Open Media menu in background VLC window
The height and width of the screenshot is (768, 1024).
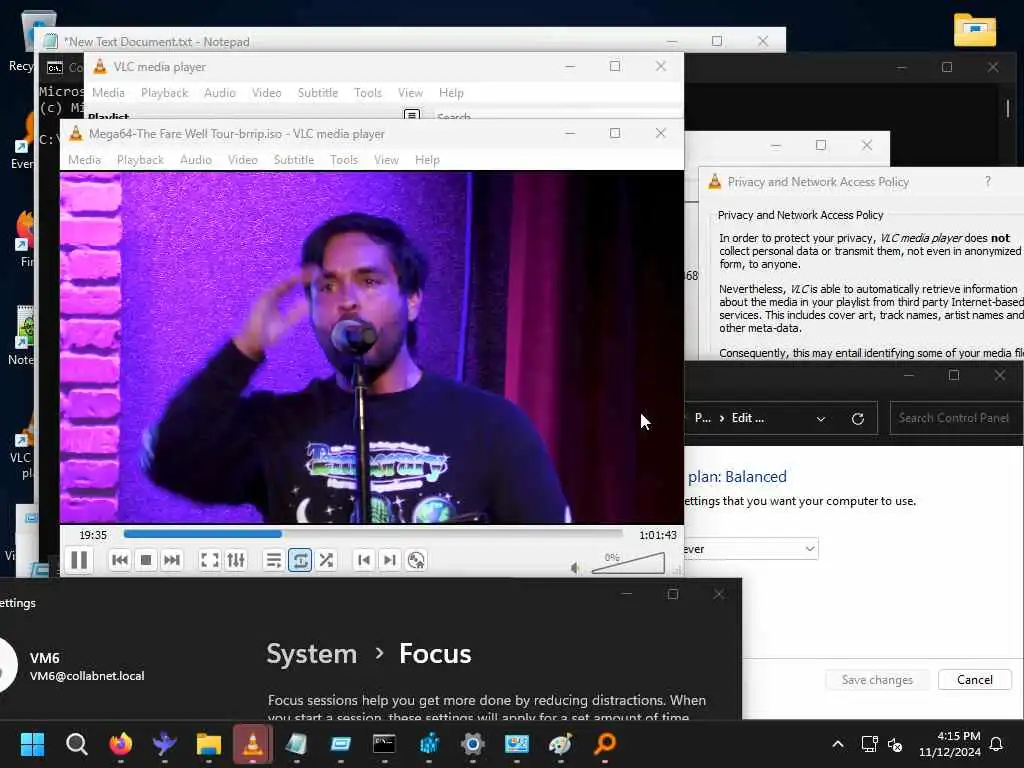[x=108, y=93]
